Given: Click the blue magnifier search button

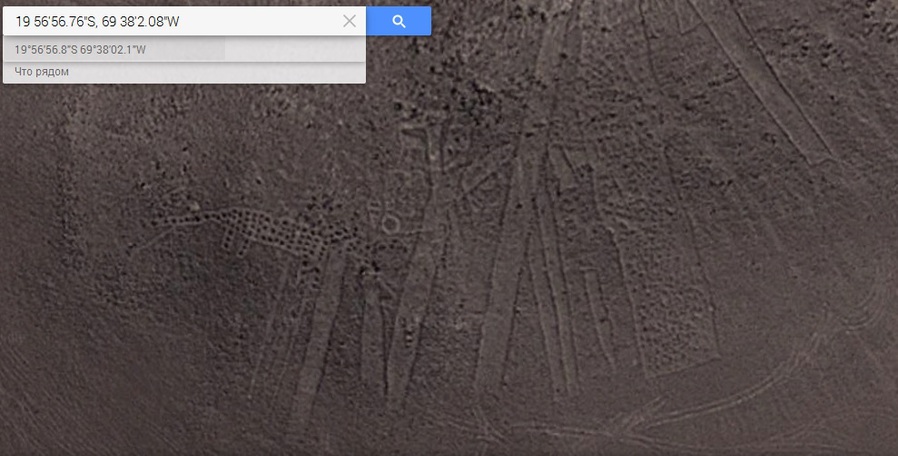Looking at the screenshot, I should tap(399, 21).
